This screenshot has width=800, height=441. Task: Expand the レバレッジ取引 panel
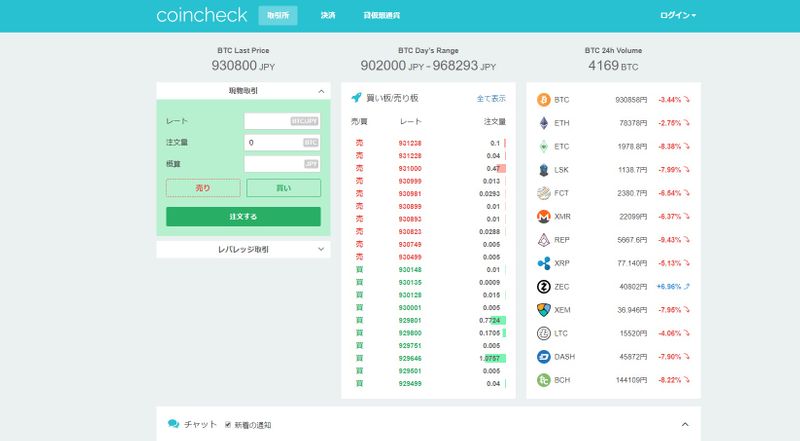(x=243, y=250)
